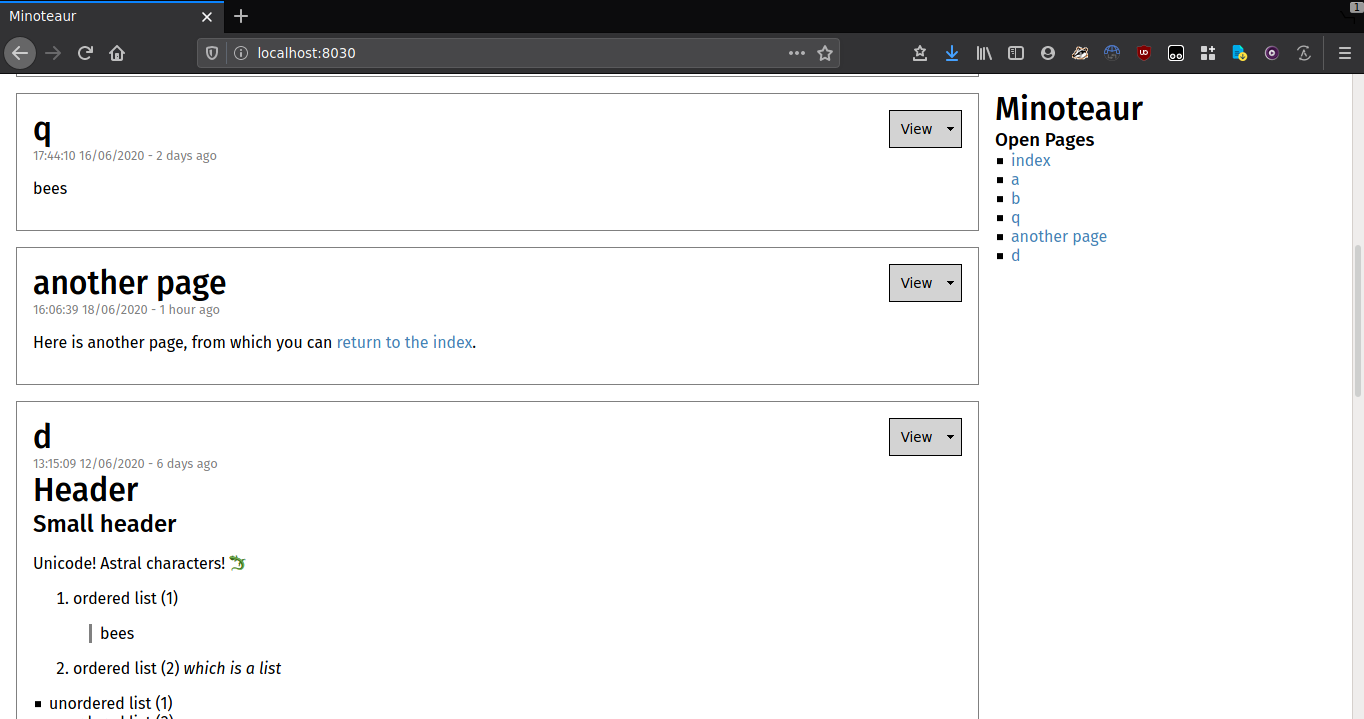Viewport: 1364px width, 719px height.
Task: Click the 'bees' text in page q
Action: pos(50,188)
